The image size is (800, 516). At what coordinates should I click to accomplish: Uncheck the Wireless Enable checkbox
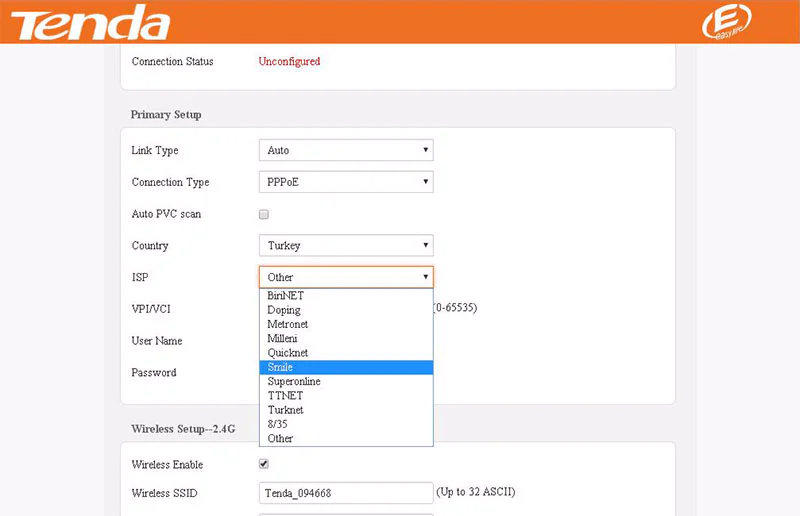pyautogui.click(x=264, y=463)
